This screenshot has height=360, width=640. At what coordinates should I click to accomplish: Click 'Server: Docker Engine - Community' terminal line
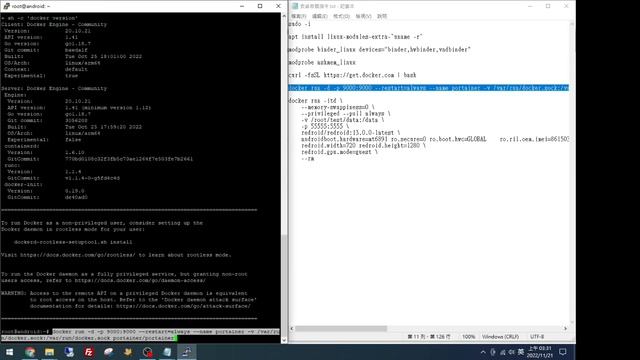click(x=54, y=89)
